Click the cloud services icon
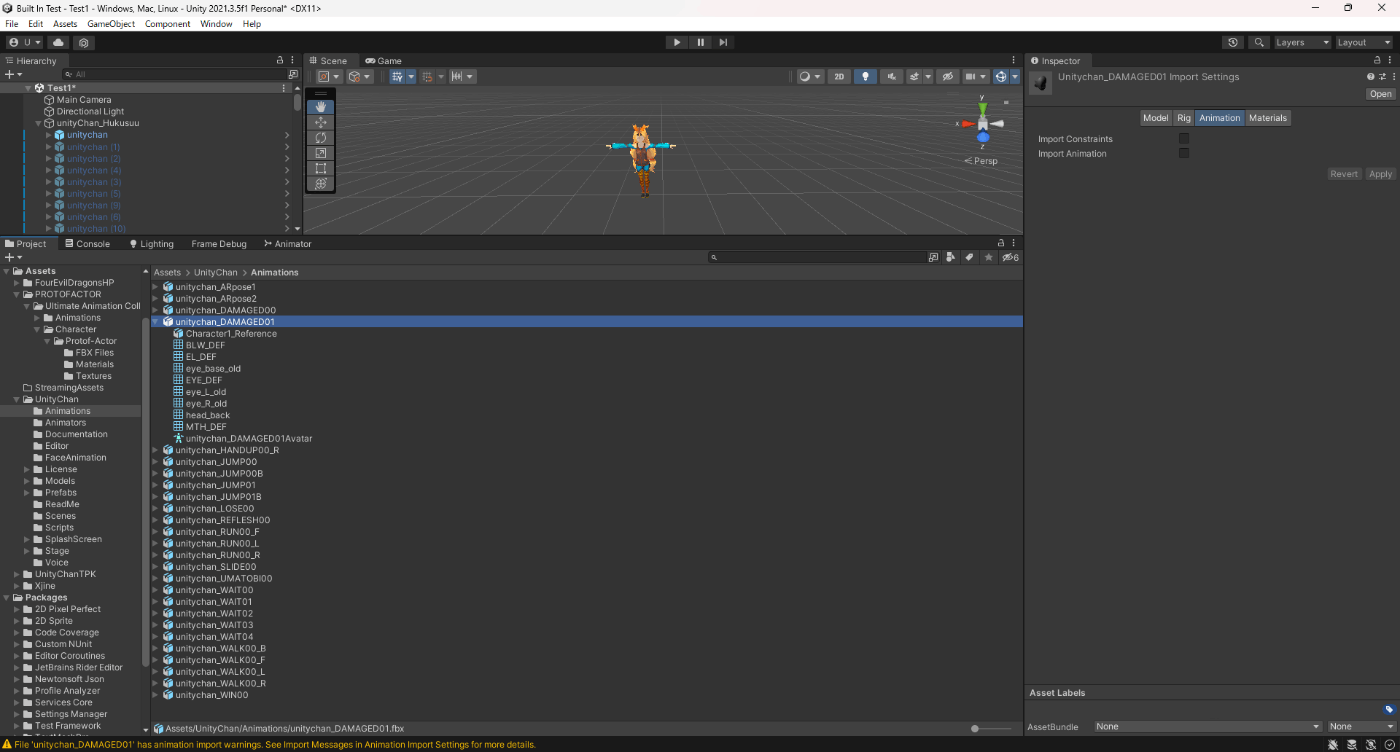The width and height of the screenshot is (1400, 752). 58,43
